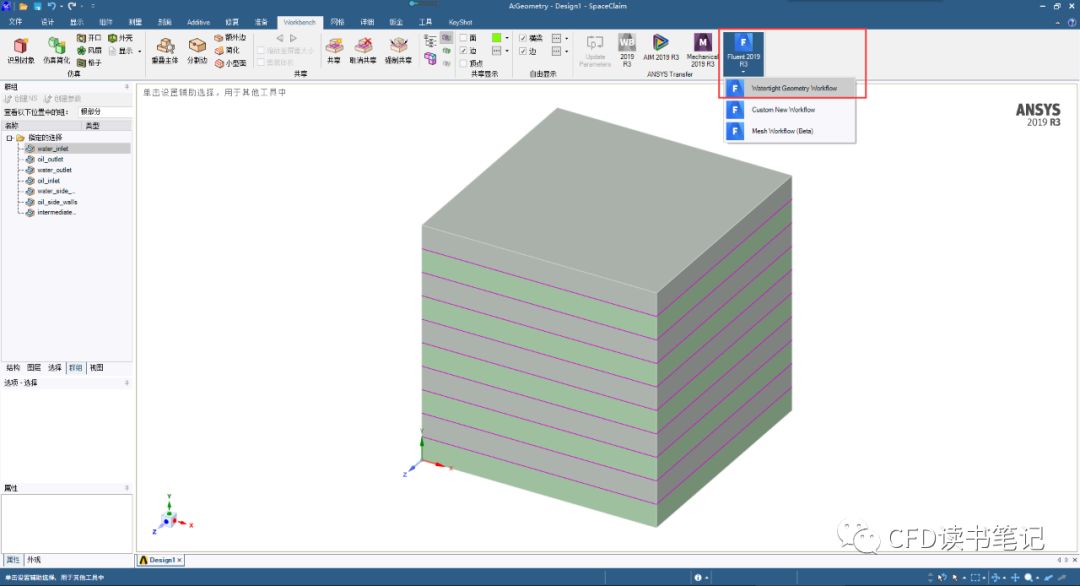Select the 简化 tool
This screenshot has width=1080, height=586.
(227, 50)
